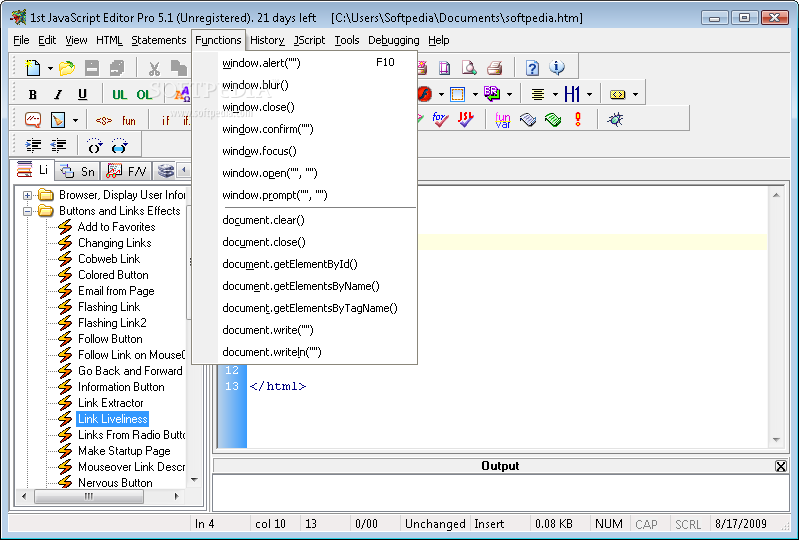The height and width of the screenshot is (540, 799).
Task: Select document.write("") in the menu
Action: point(305,330)
